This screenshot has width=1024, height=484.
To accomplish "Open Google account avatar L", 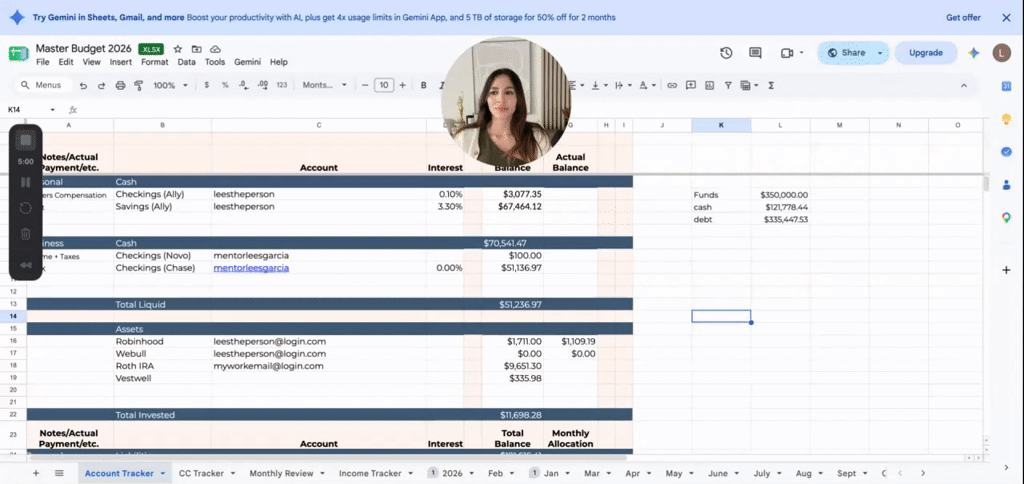I will (1002, 53).
